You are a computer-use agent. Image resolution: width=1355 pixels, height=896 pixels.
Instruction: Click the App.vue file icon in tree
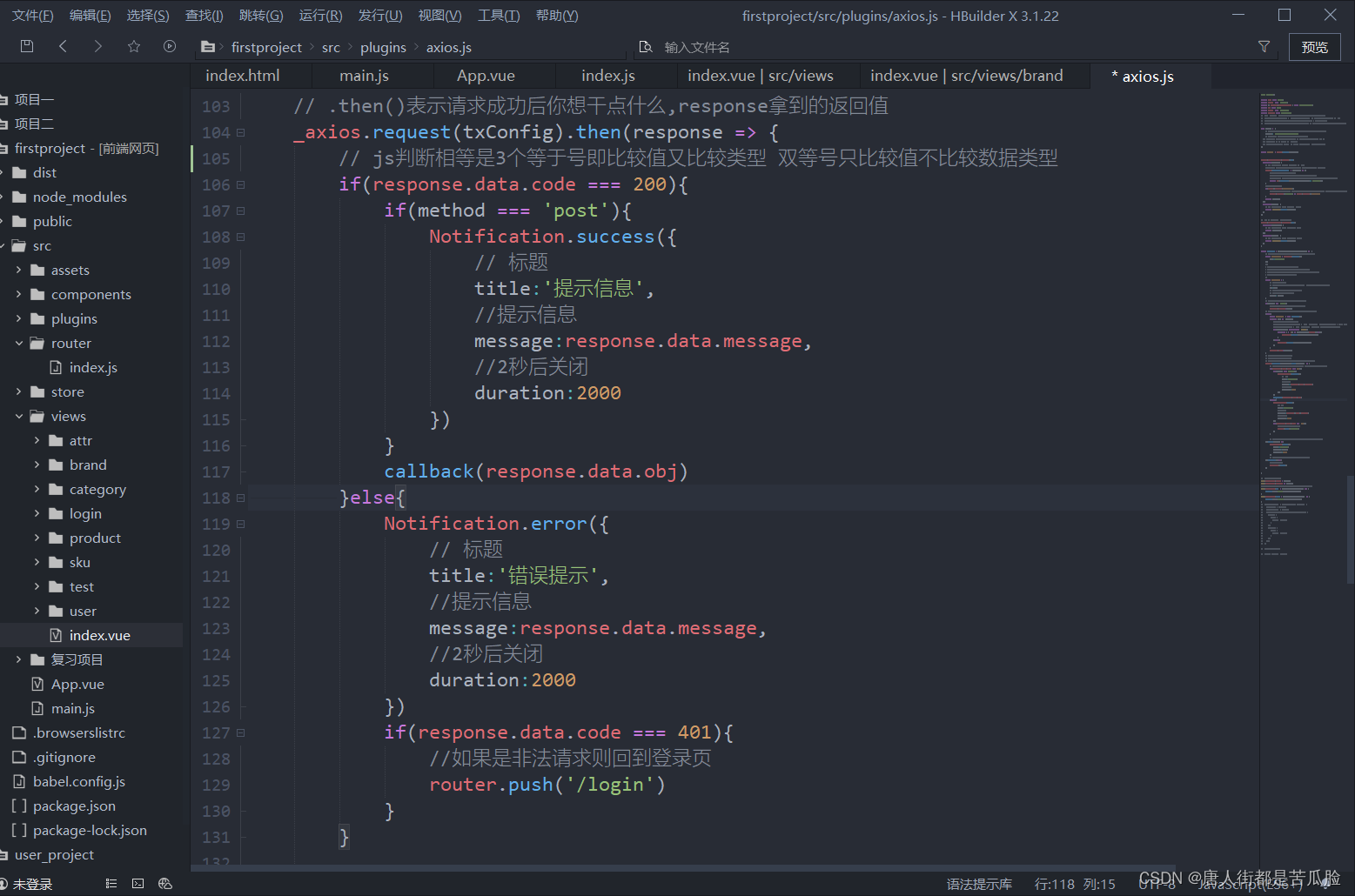point(37,684)
